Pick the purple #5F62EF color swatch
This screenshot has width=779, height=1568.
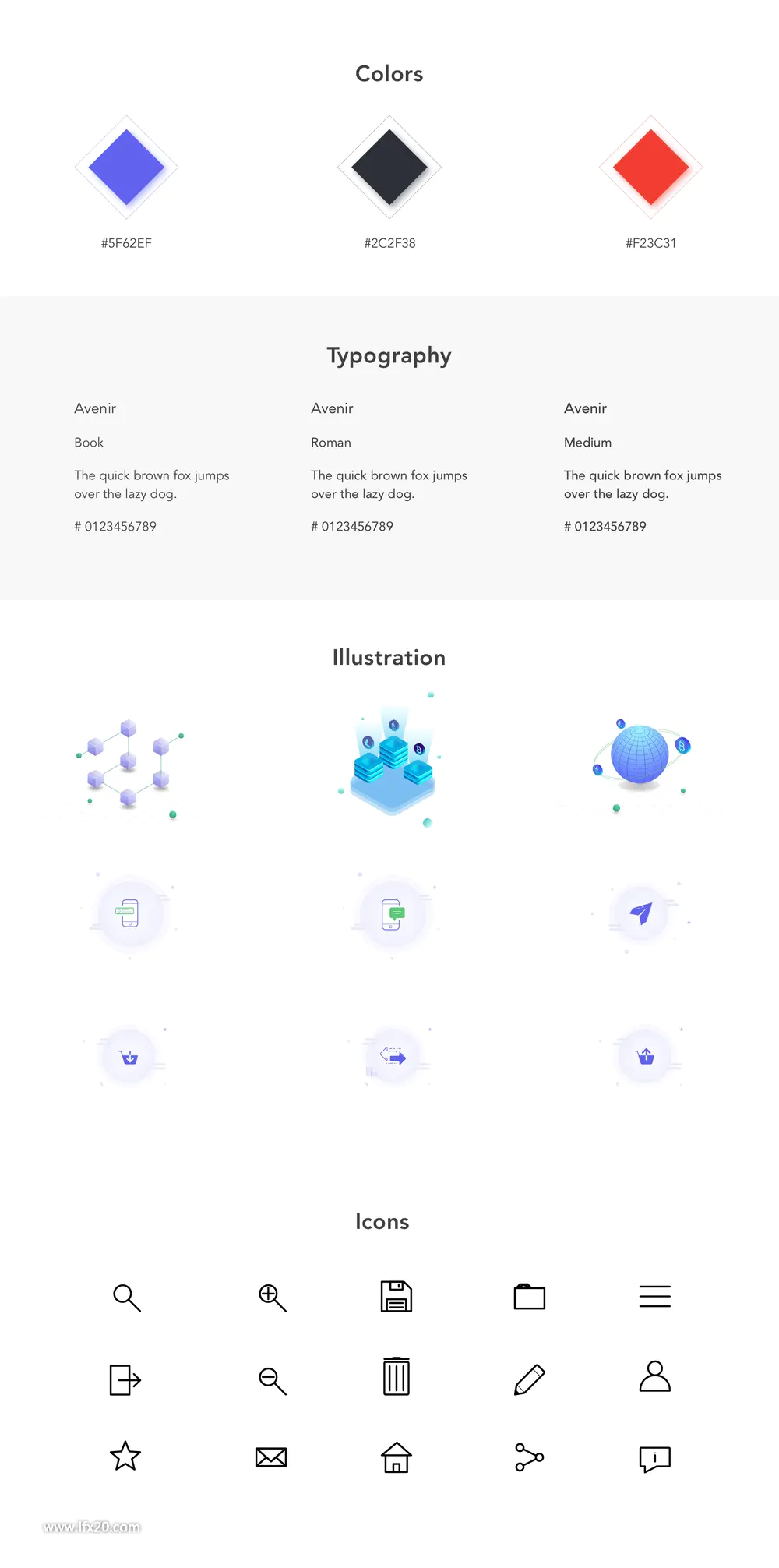[126, 167]
